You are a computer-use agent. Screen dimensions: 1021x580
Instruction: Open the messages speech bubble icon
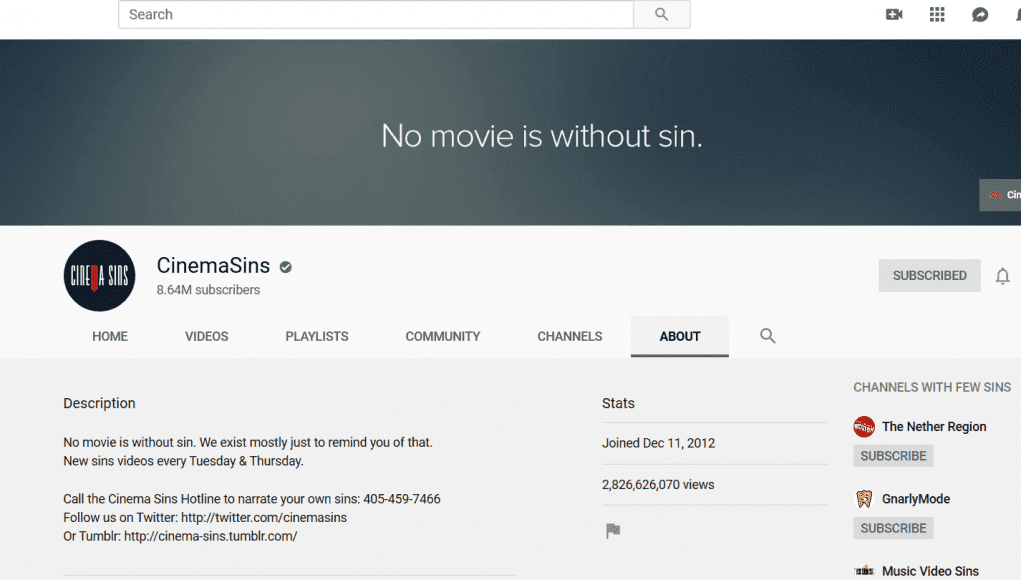tap(980, 14)
